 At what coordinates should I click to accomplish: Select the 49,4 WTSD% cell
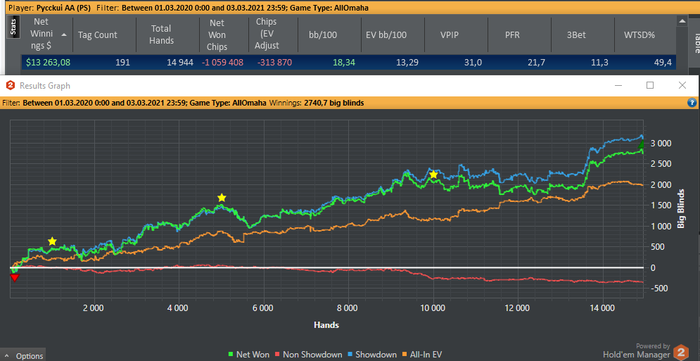tap(645, 62)
